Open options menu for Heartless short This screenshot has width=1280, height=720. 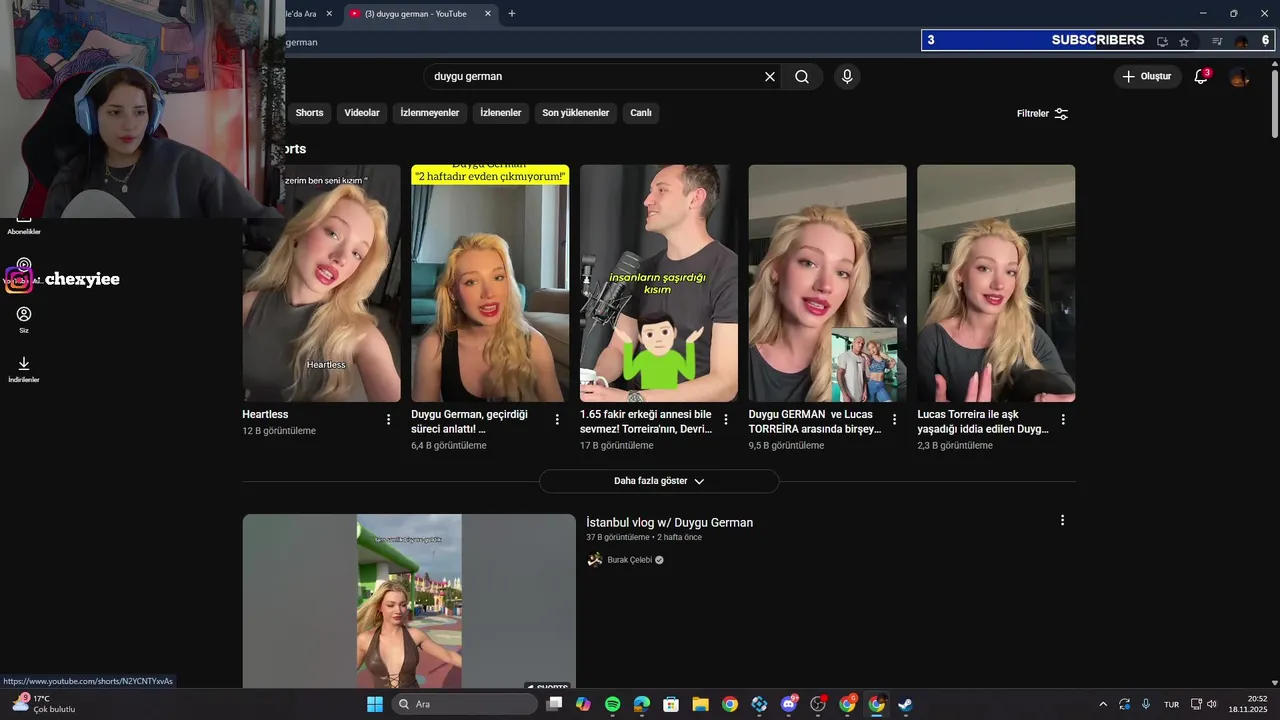pyautogui.click(x=389, y=420)
